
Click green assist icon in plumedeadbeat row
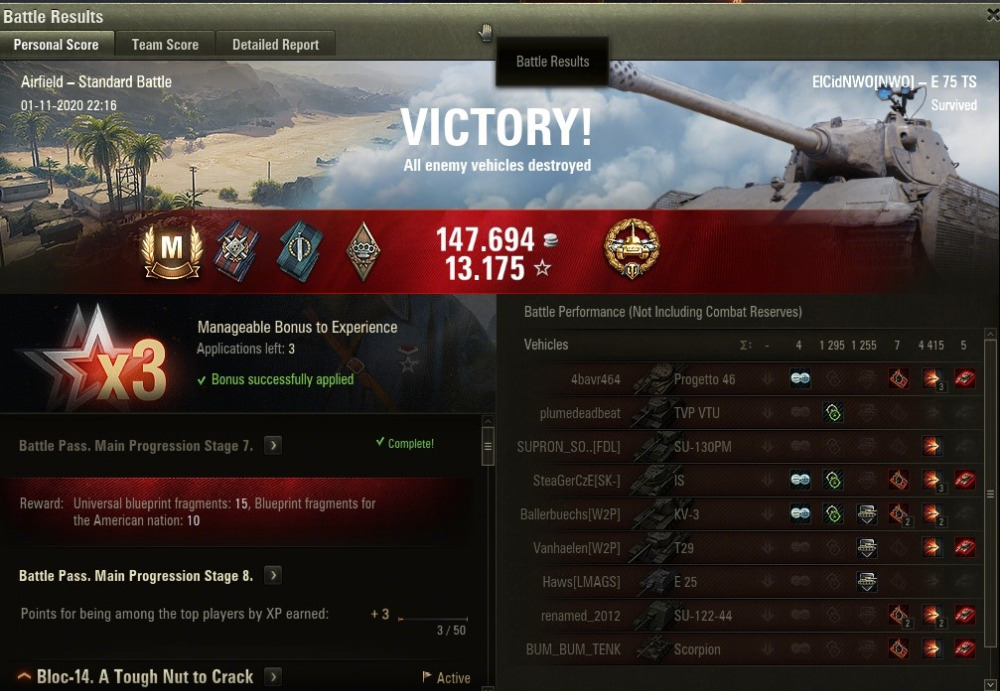pyautogui.click(x=833, y=413)
